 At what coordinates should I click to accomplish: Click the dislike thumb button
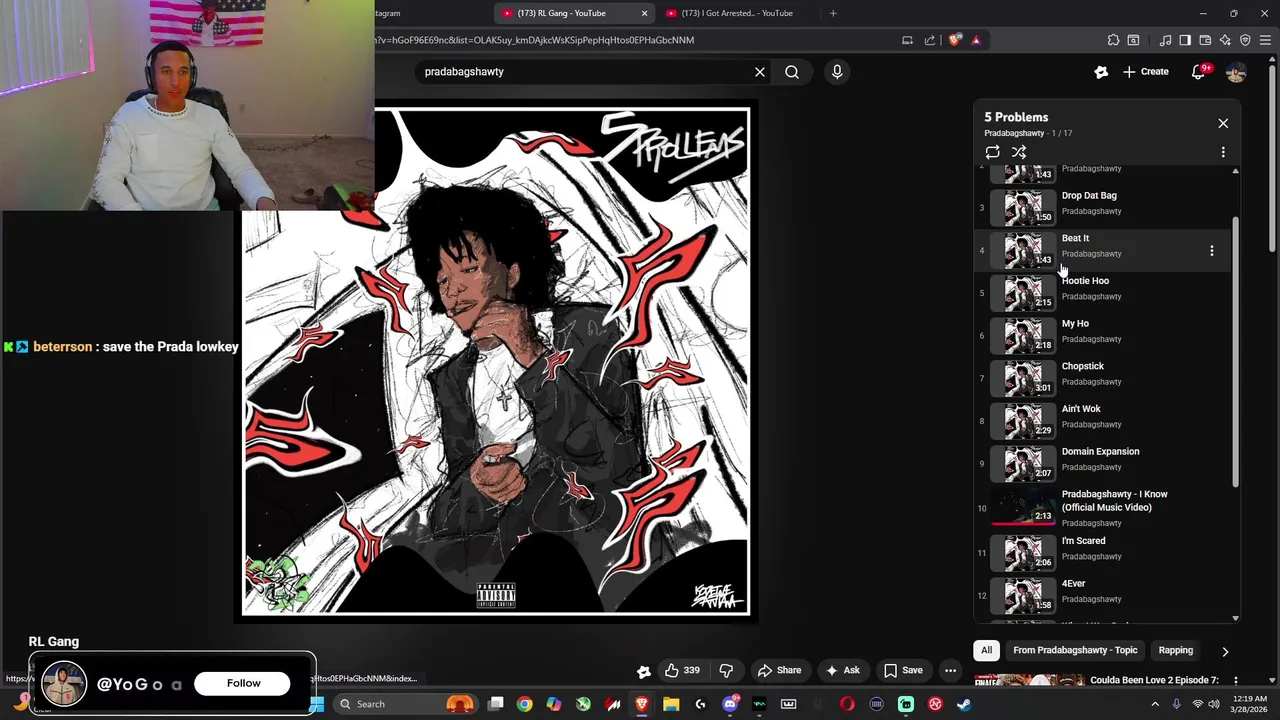pos(727,670)
